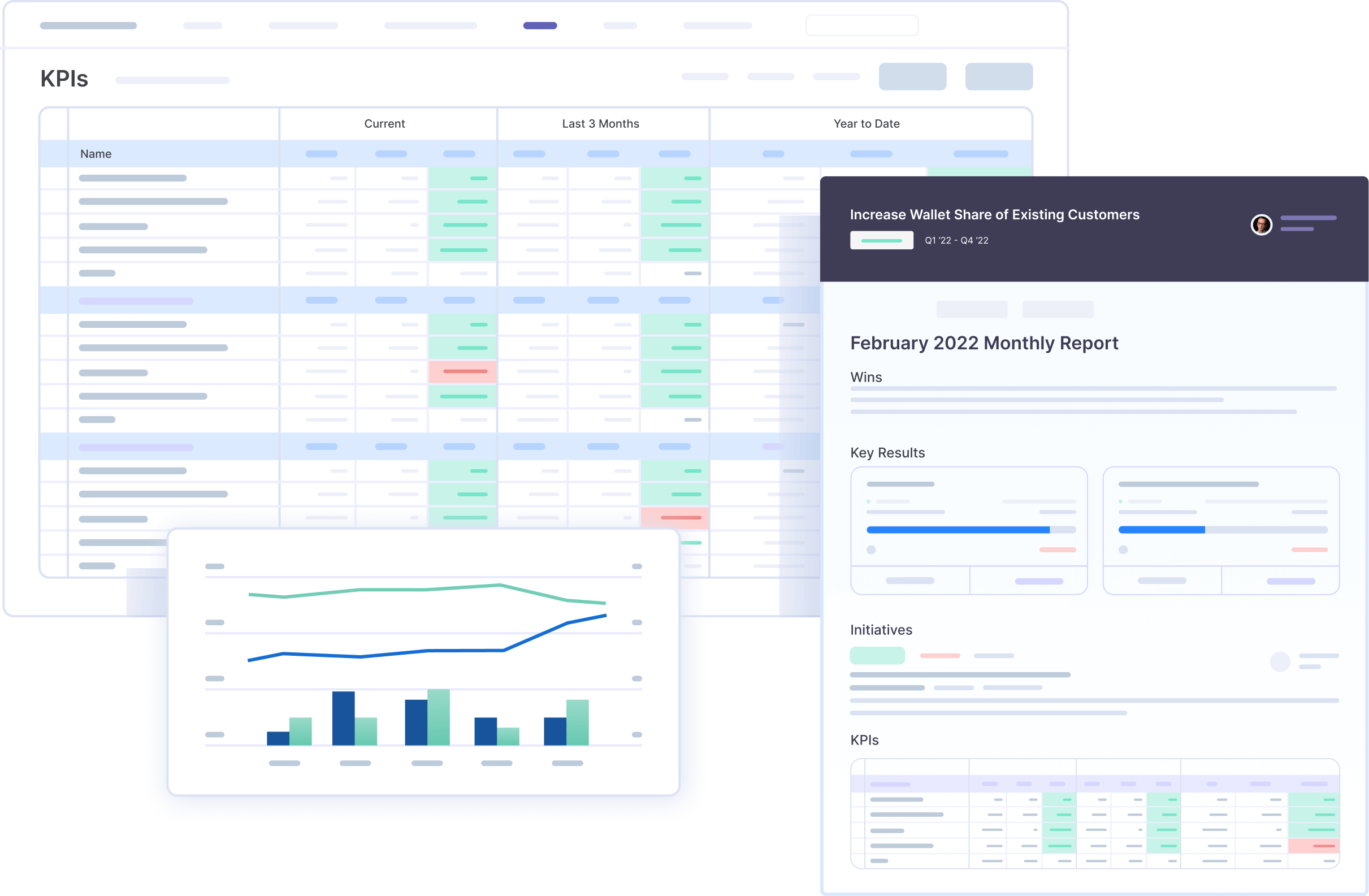Click the February 2022 Monthly Report title
The width and height of the screenshot is (1369, 896).
pyautogui.click(x=984, y=342)
